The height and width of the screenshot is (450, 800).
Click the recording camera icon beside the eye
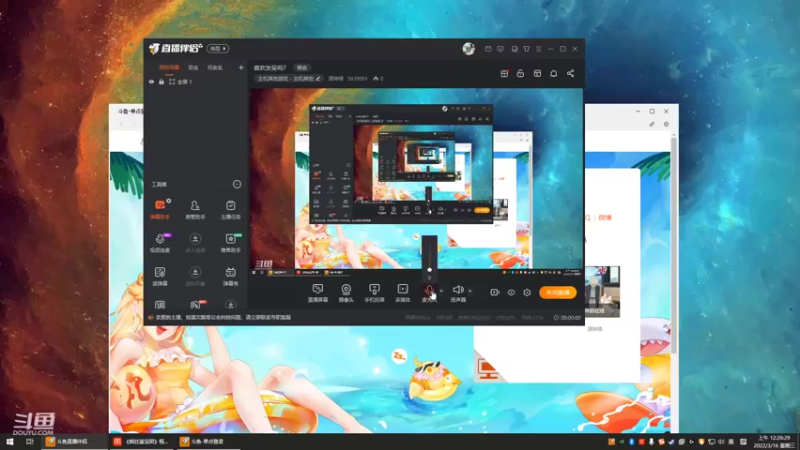click(494, 292)
